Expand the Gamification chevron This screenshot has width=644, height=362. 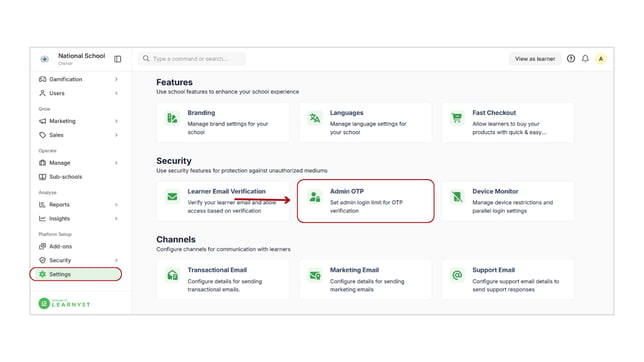tap(116, 79)
